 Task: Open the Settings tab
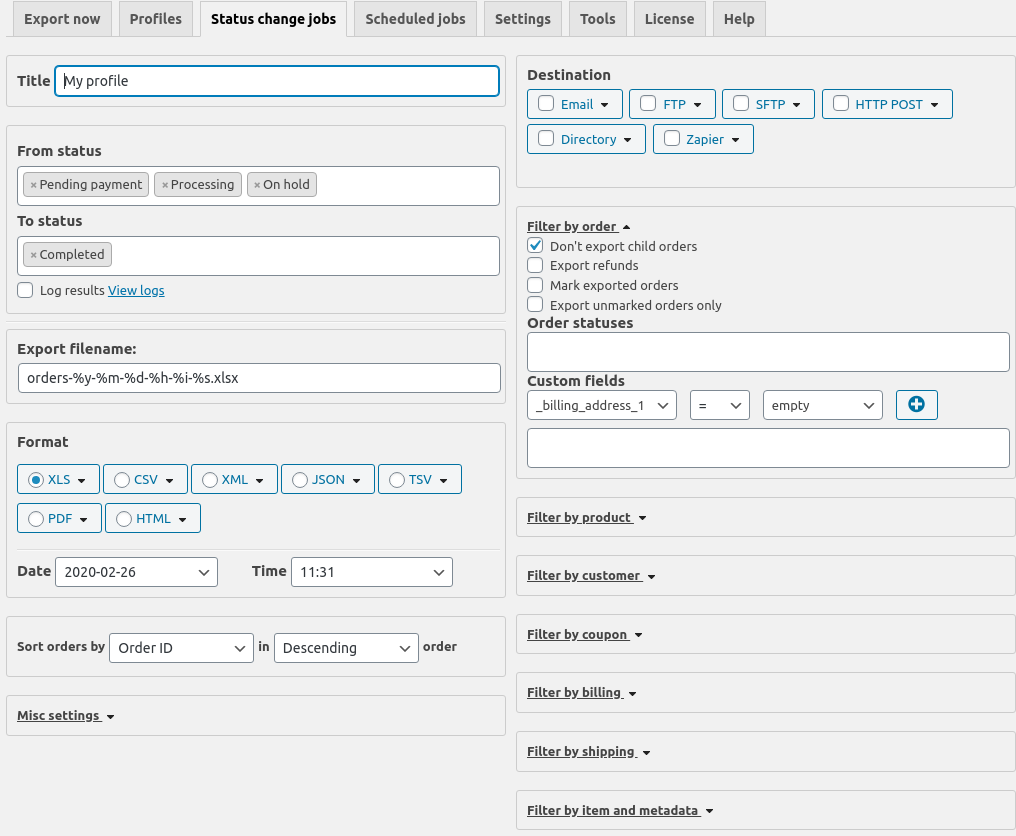[523, 19]
